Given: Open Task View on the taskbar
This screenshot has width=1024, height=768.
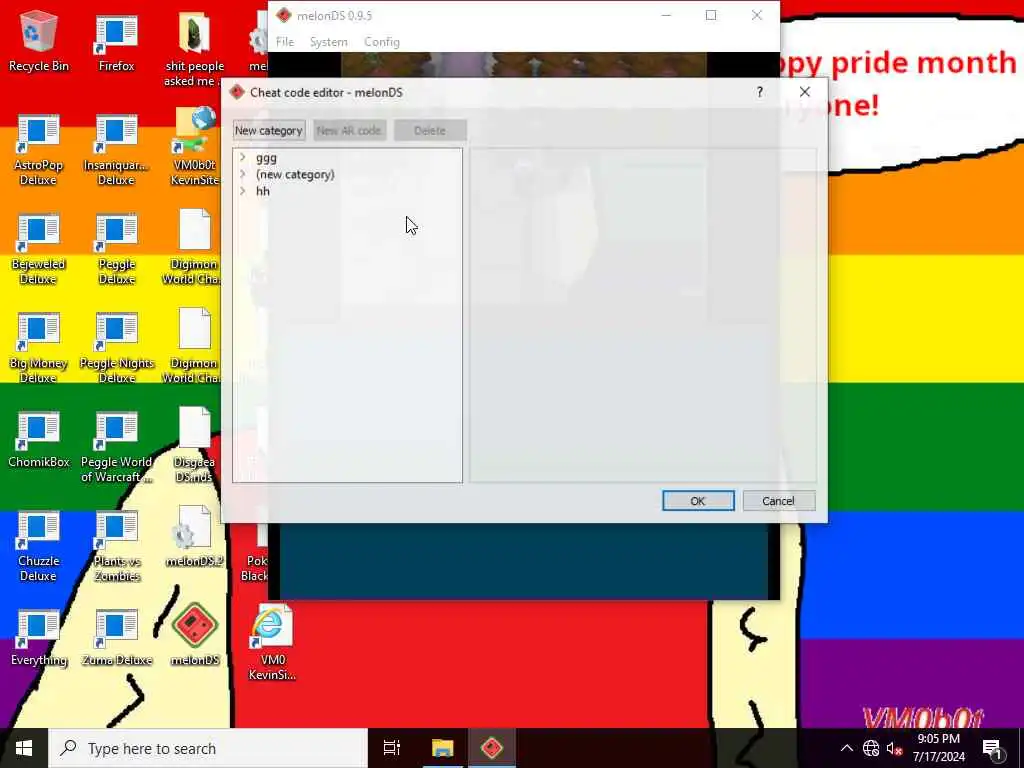Looking at the screenshot, I should pos(392,748).
